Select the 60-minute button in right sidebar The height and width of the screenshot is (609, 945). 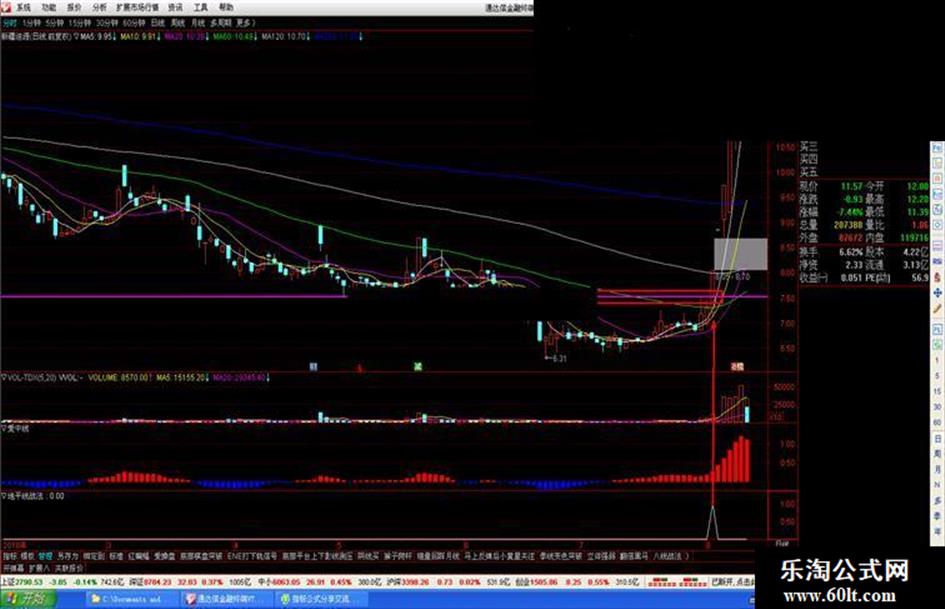[937, 423]
